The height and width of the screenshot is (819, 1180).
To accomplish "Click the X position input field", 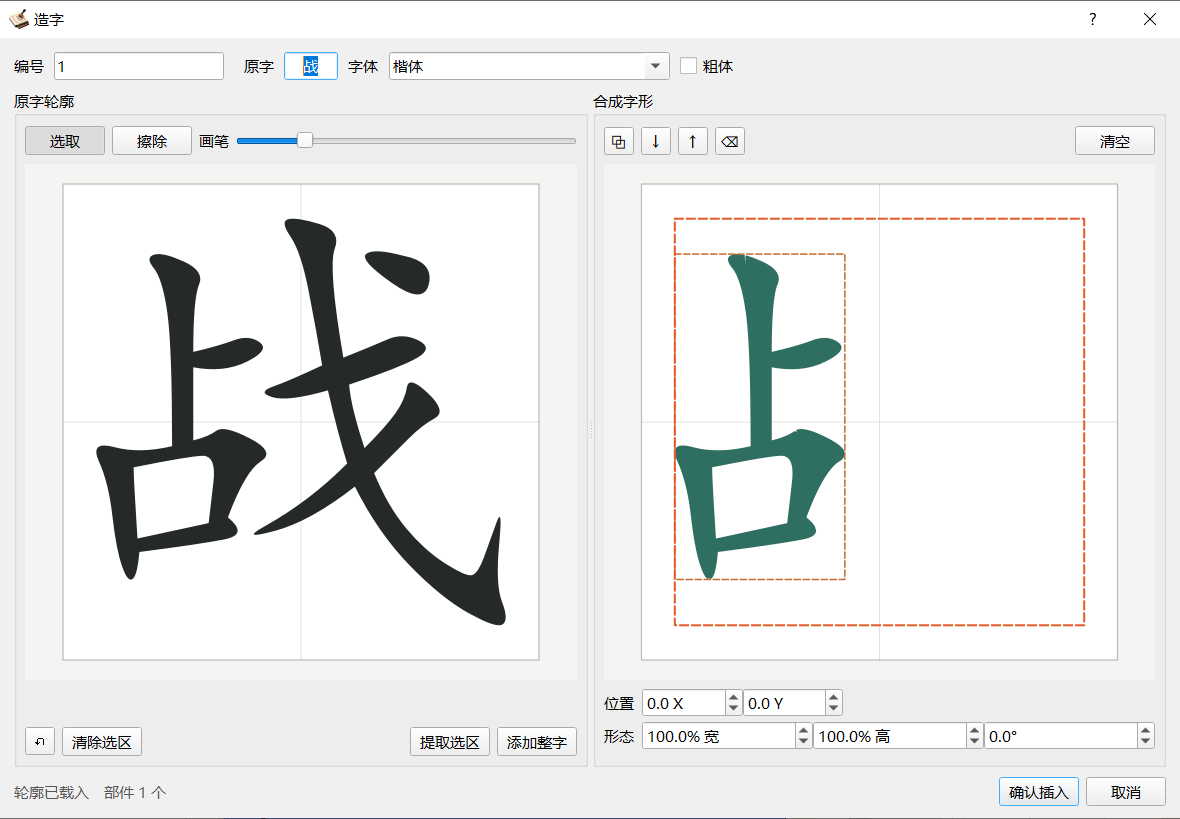I will (x=685, y=703).
